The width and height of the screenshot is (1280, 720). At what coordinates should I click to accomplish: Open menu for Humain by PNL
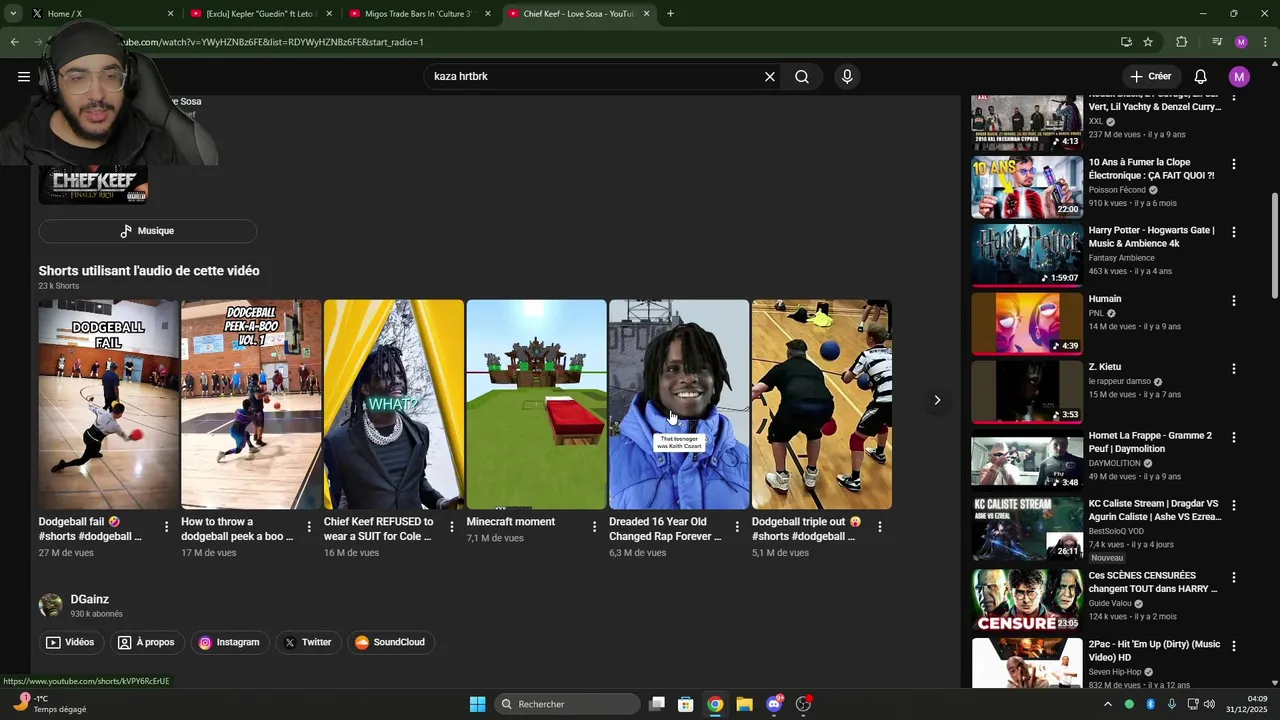click(1233, 301)
